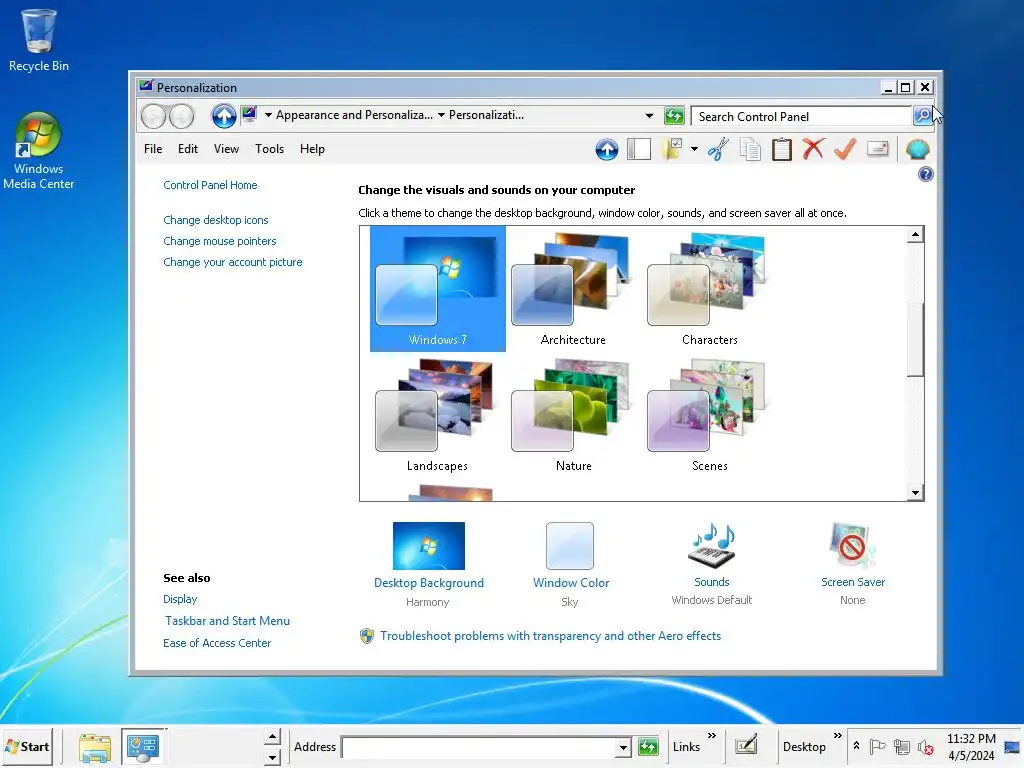Click the Action Center flag tray icon
Screen dimensions: 1024x768
[x=877, y=746]
